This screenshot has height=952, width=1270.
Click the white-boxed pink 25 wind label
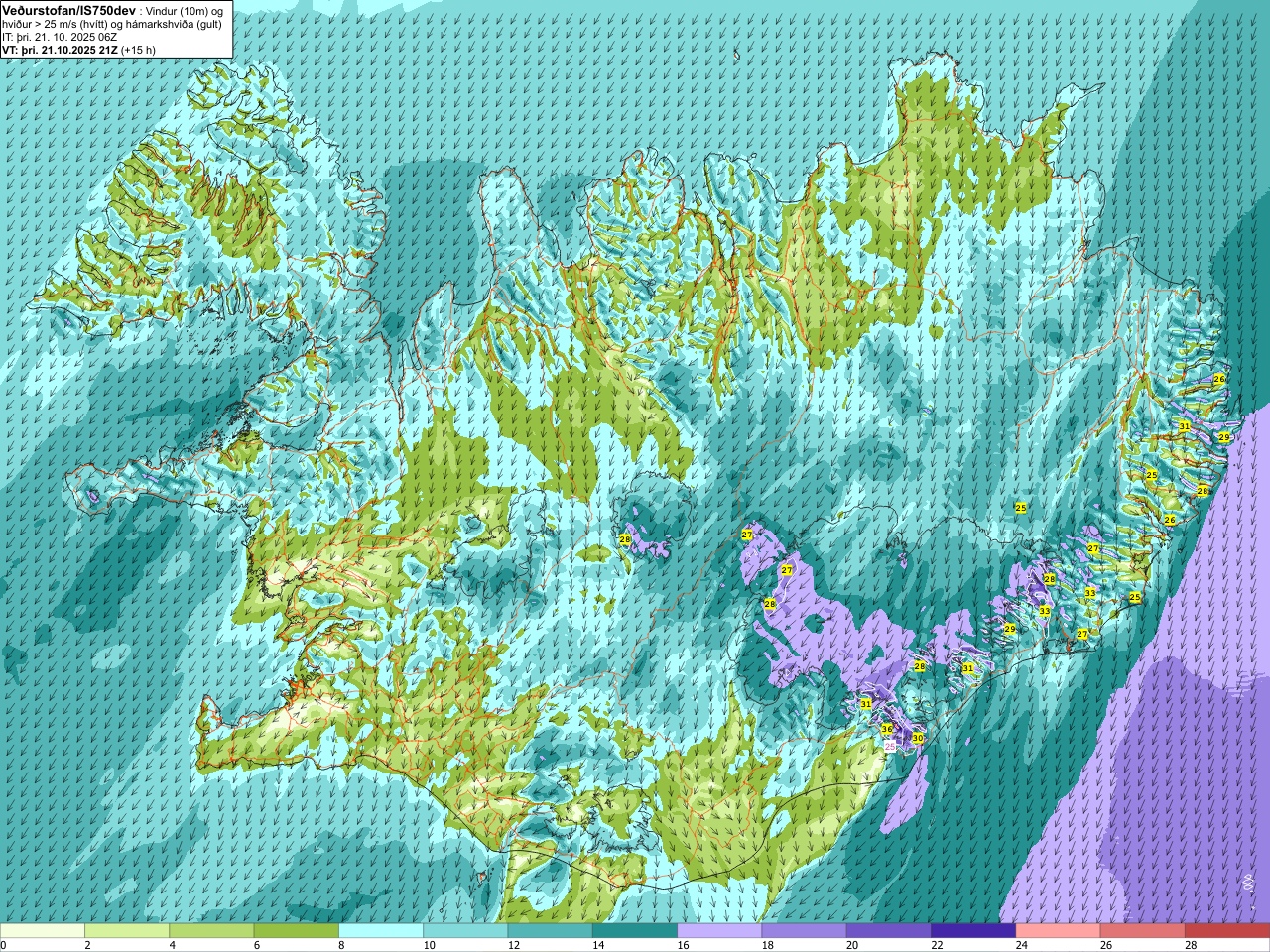890,746
